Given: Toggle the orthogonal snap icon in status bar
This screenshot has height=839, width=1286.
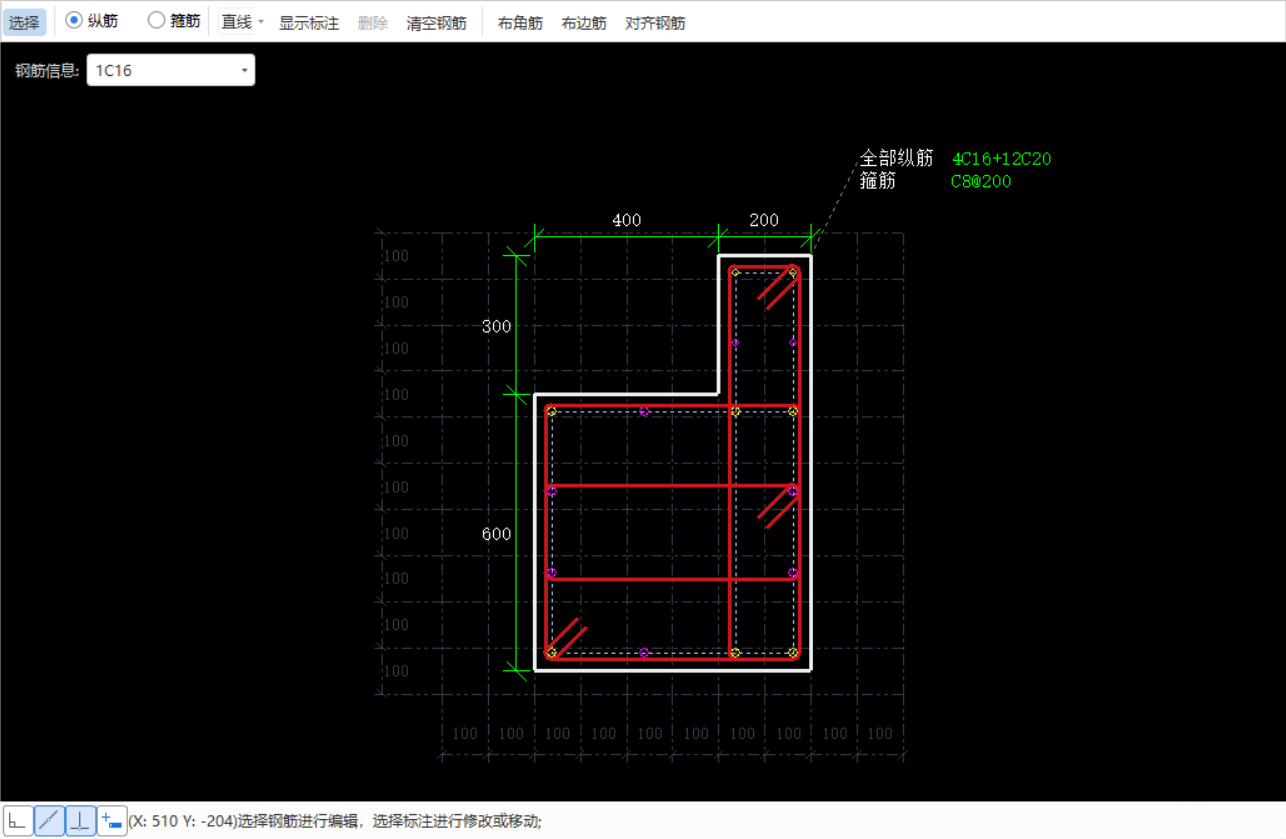Looking at the screenshot, I should point(17,821).
